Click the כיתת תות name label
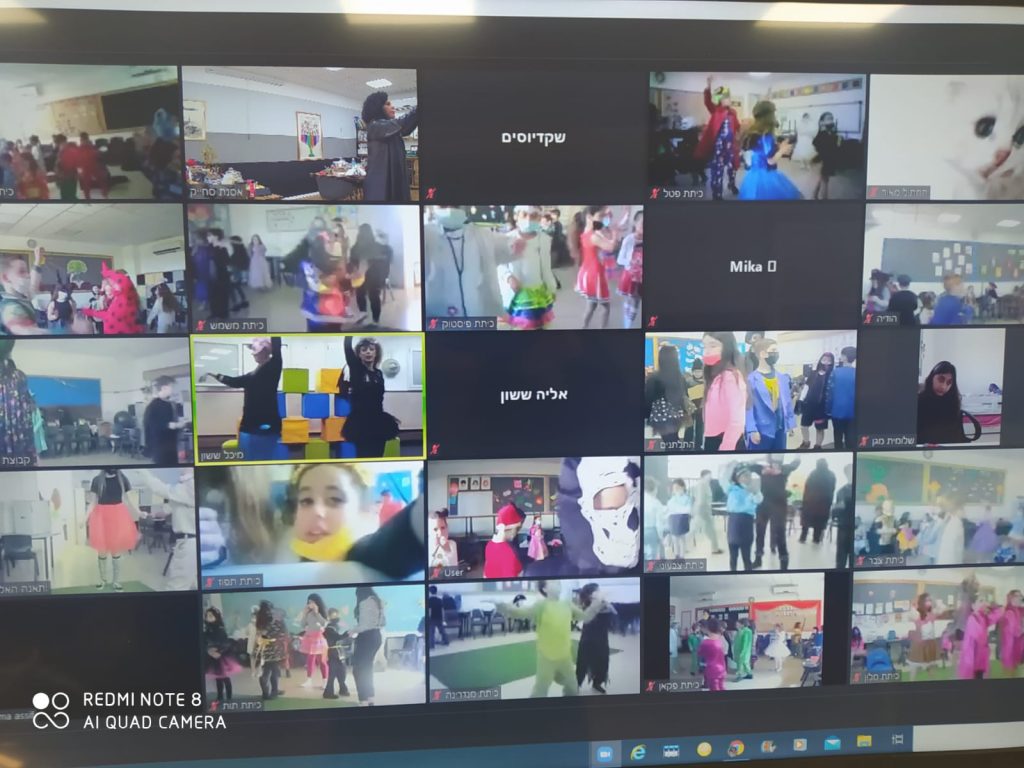The image size is (1024, 768). pos(242,705)
